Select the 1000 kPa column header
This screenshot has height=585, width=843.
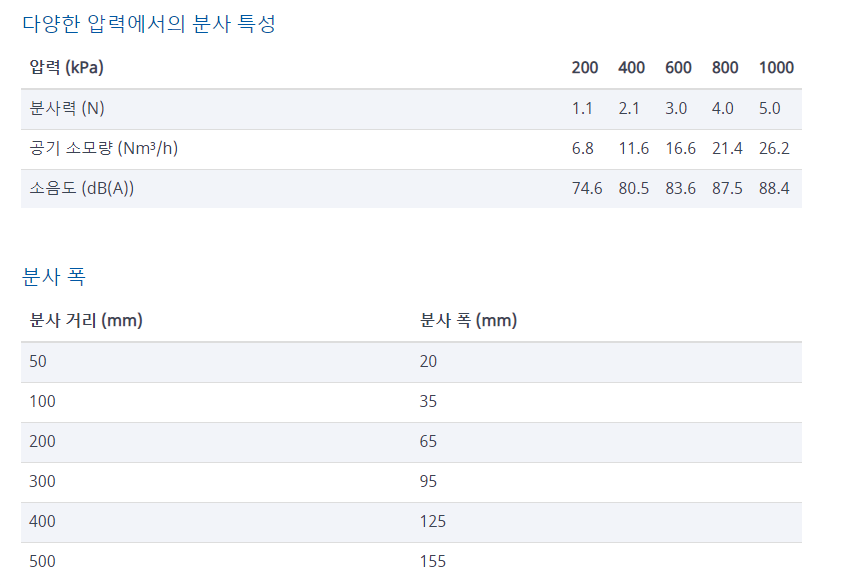pyautogui.click(x=776, y=68)
